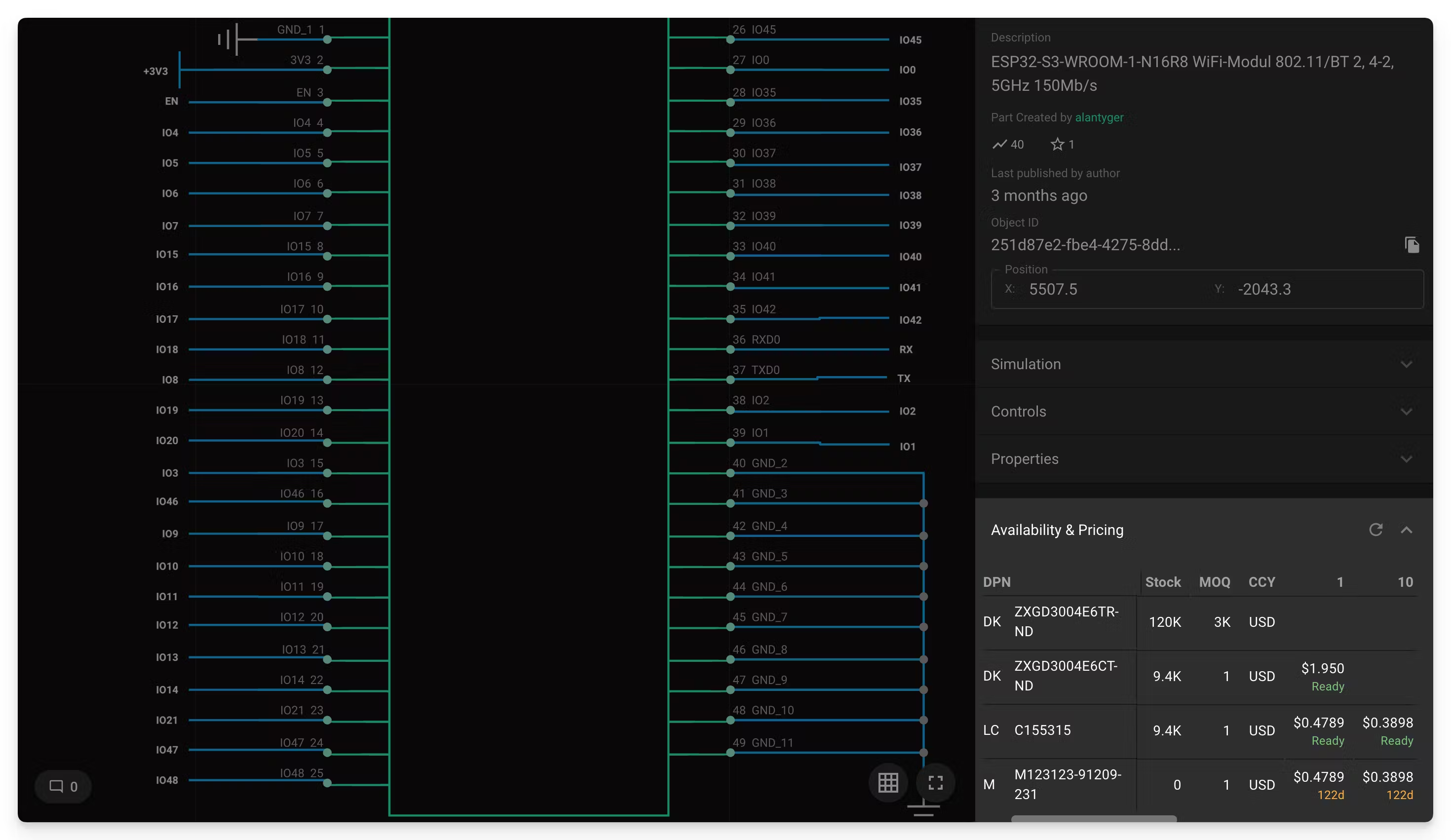Click pin 49 GND_11 label
The height and width of the screenshot is (840, 1451).
(763, 743)
